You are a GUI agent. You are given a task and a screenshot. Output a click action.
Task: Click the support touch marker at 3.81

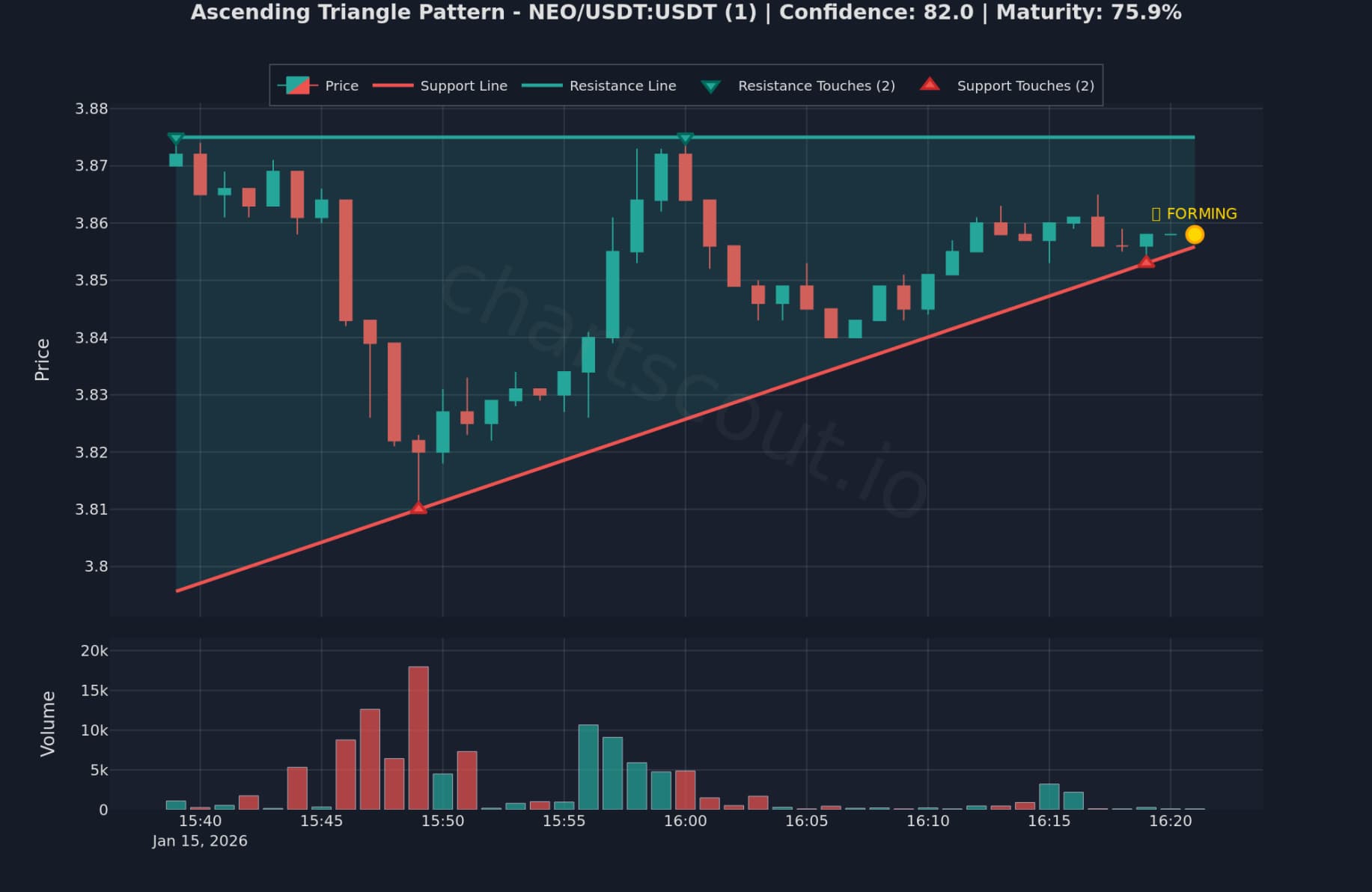coord(417,508)
